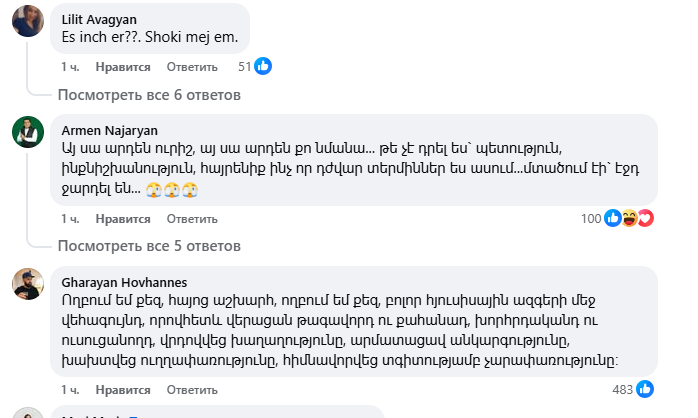Click the like icon beside 483 count

(x=645, y=388)
